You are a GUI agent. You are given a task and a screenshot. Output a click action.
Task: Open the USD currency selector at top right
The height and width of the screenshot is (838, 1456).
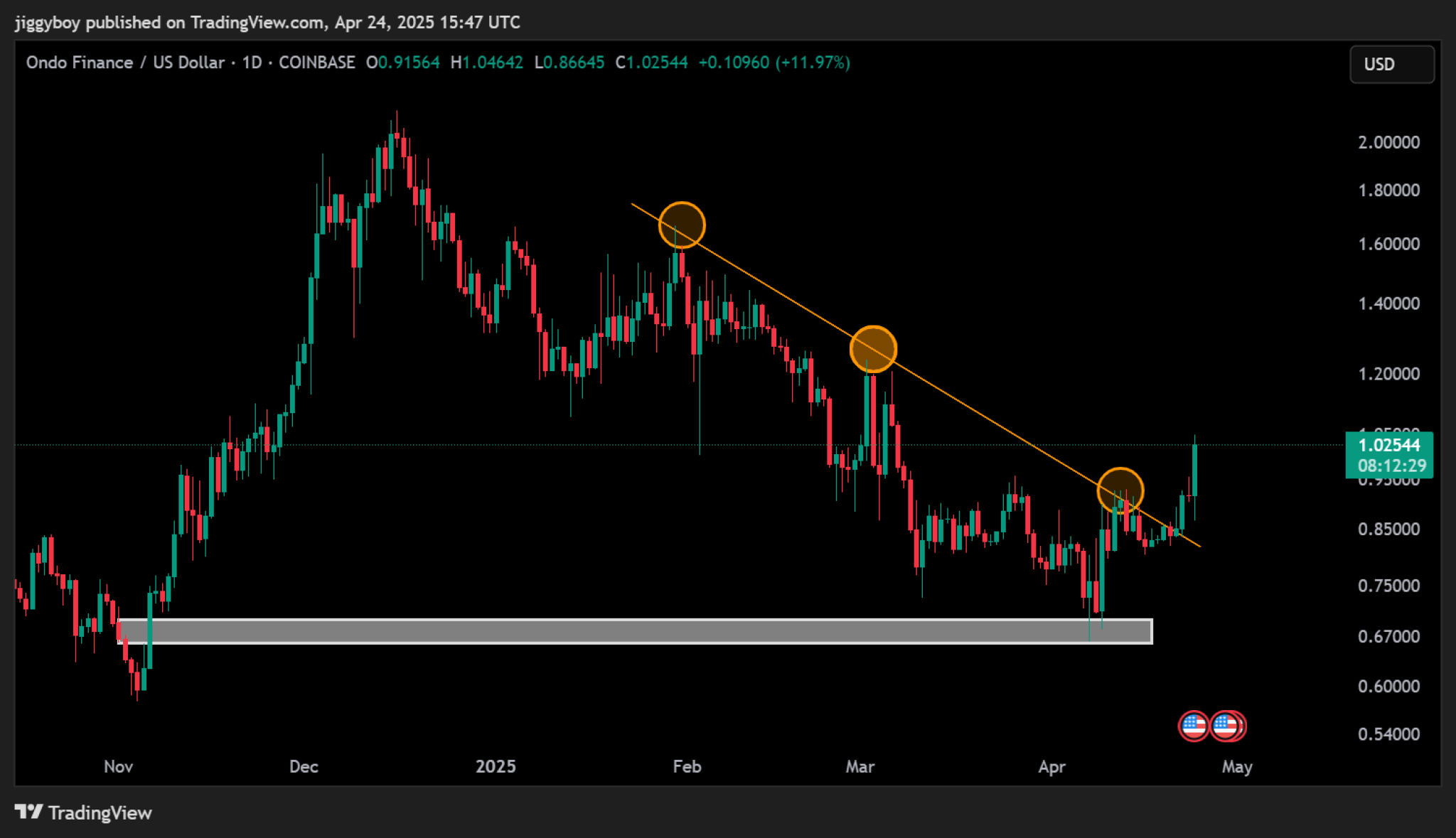click(1391, 64)
